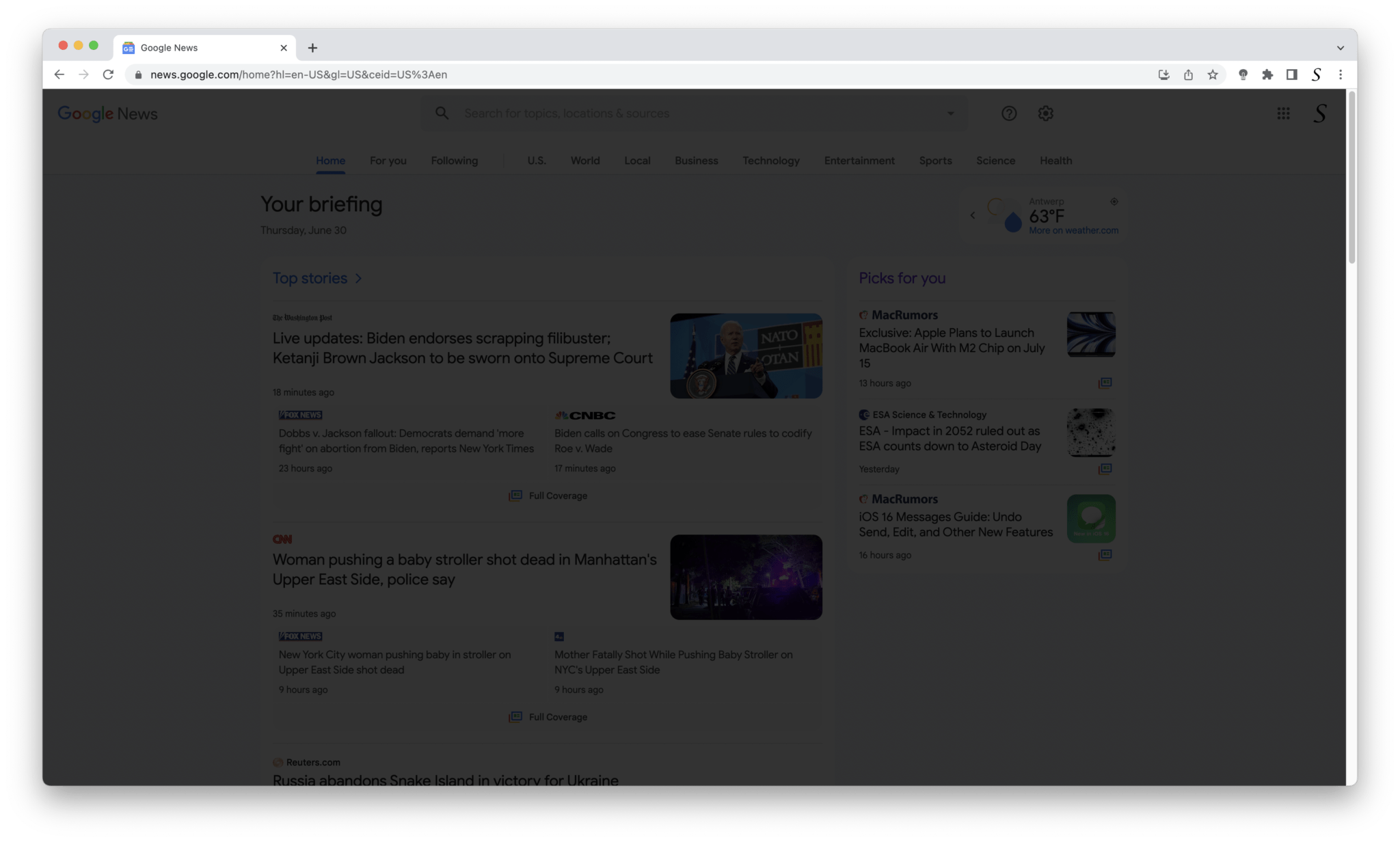This screenshot has height=842, width=1400.
Task: Open Google News settings gear
Action: [x=1045, y=113]
